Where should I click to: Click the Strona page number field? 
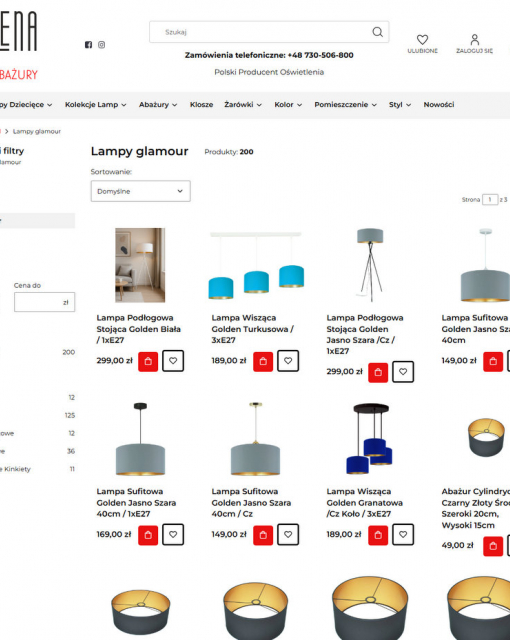(490, 200)
